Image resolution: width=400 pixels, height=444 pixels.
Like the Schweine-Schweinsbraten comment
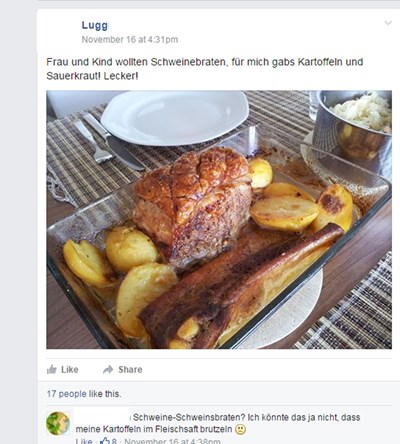point(83,441)
